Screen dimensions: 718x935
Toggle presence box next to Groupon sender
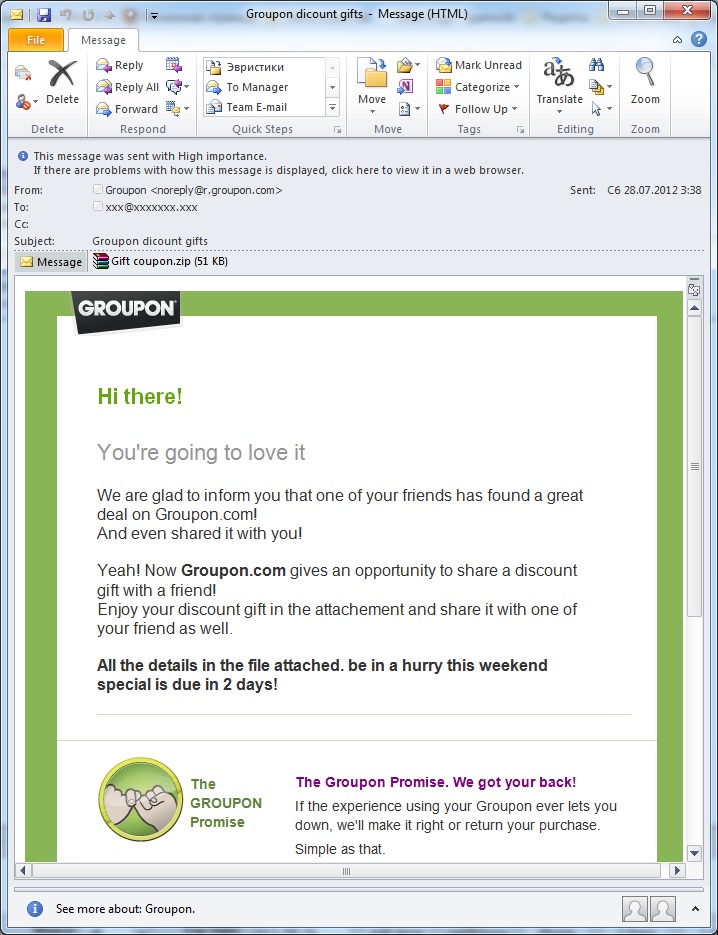(98, 189)
